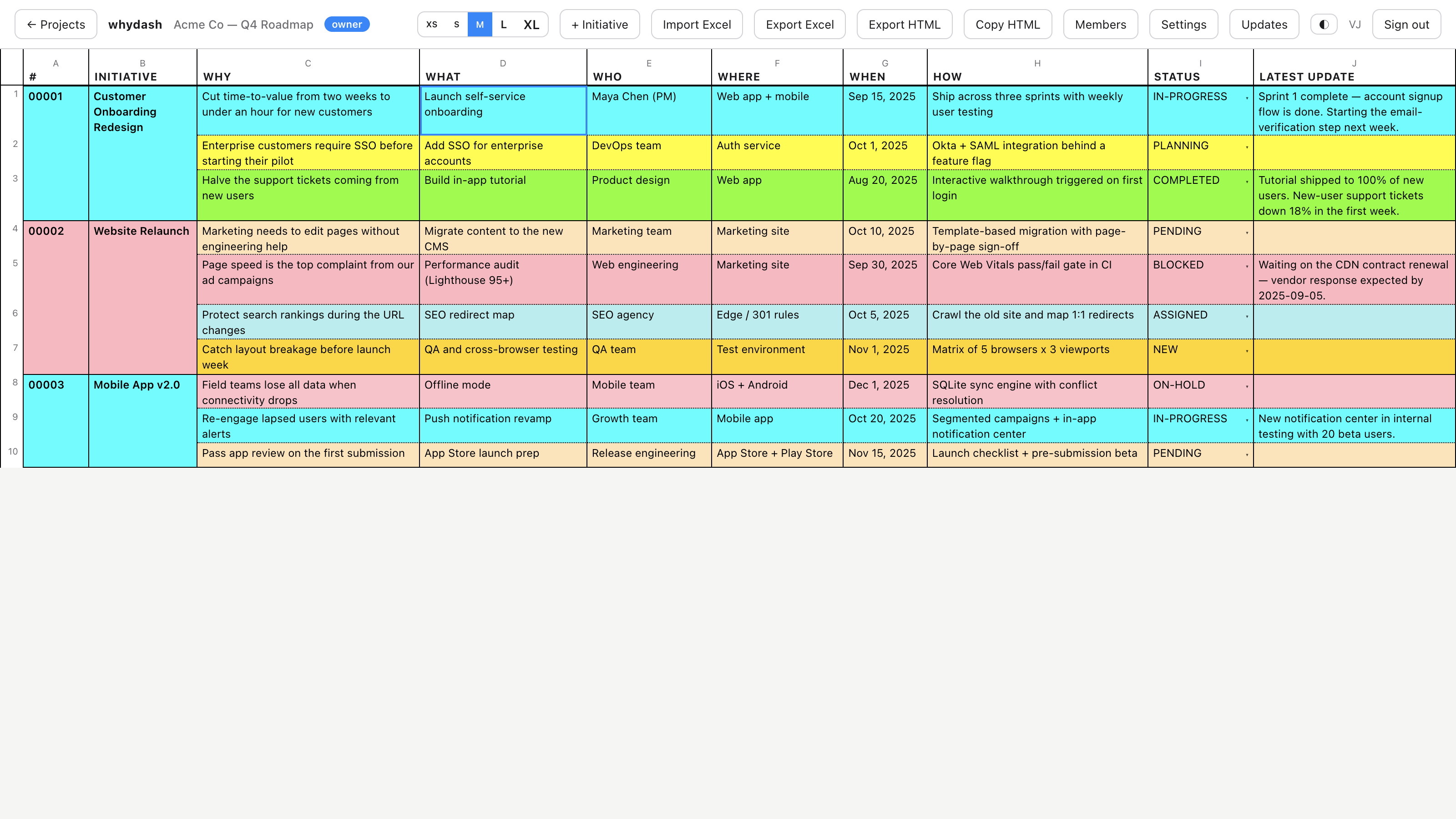This screenshot has width=1456, height=819.
Task: Select the S size option
Action: (x=456, y=24)
